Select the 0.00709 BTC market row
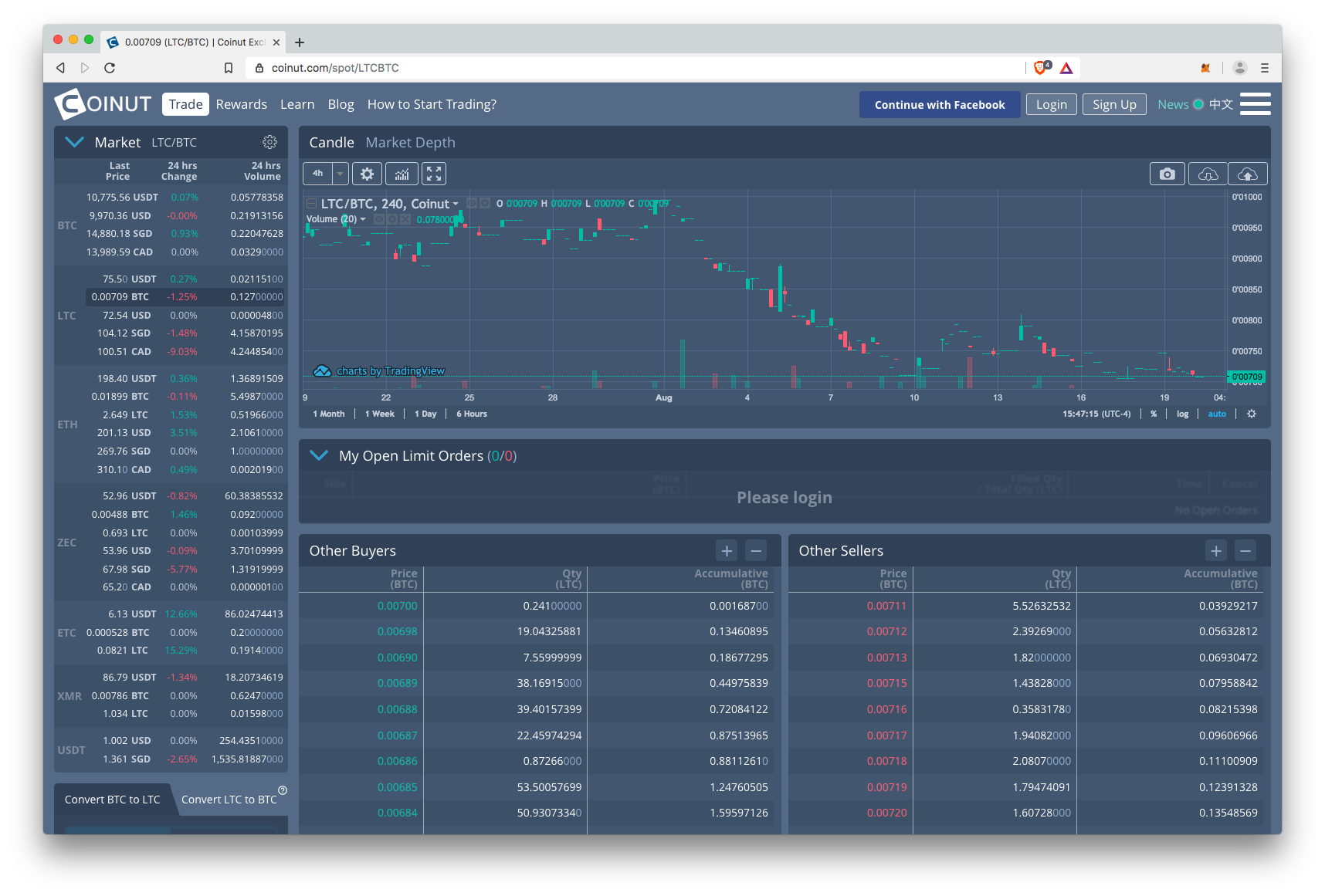The image size is (1325, 896). 185,297
